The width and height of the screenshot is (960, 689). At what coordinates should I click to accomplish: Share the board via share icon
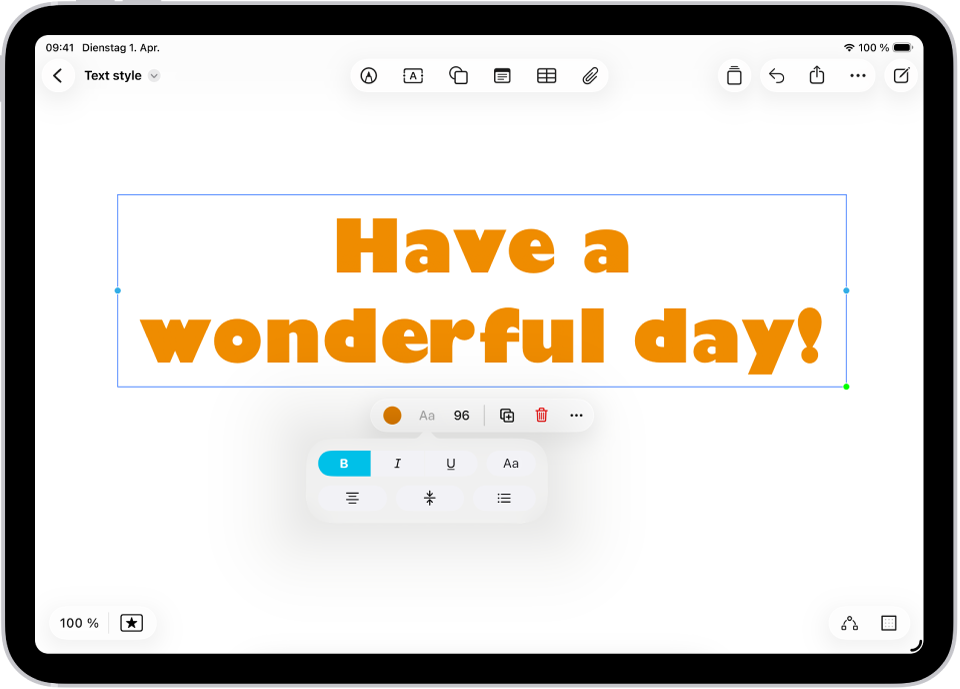coord(817,75)
